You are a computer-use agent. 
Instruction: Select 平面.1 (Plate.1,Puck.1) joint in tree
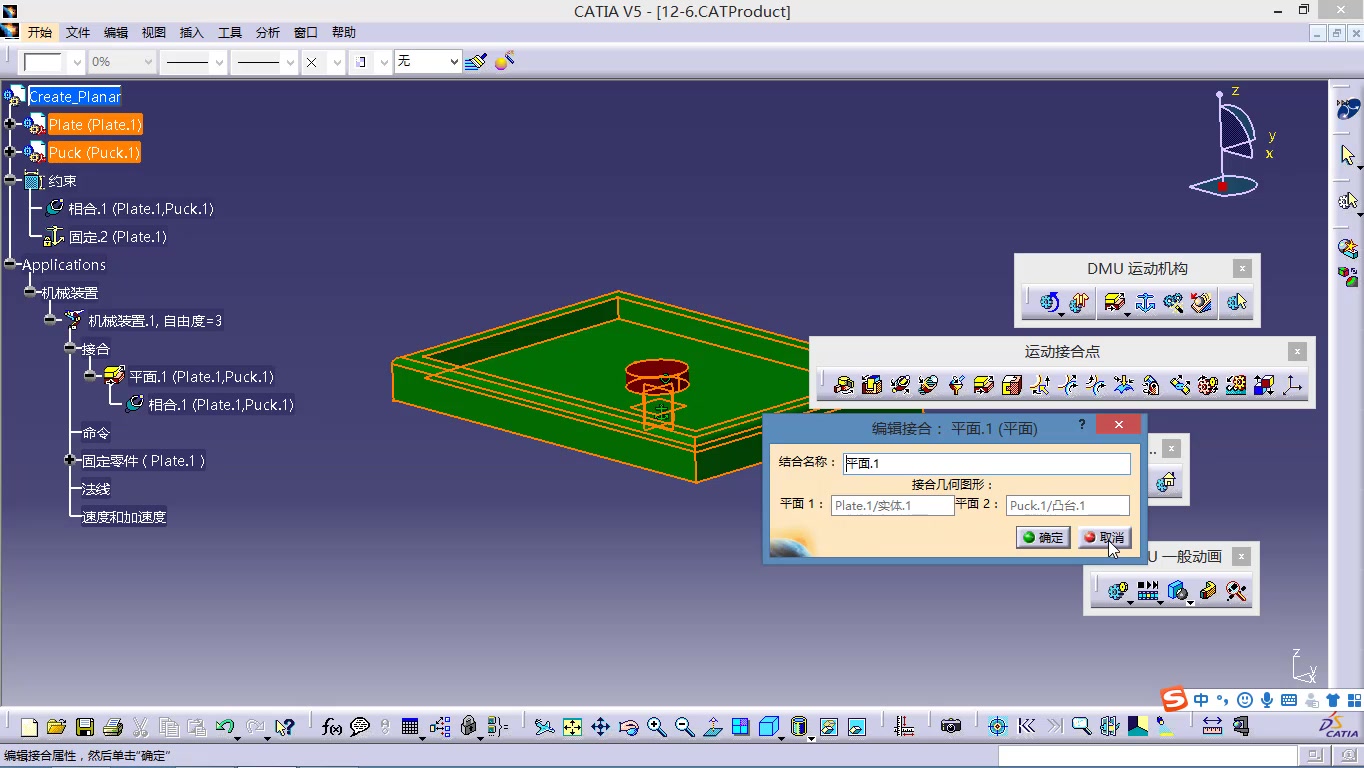point(201,377)
